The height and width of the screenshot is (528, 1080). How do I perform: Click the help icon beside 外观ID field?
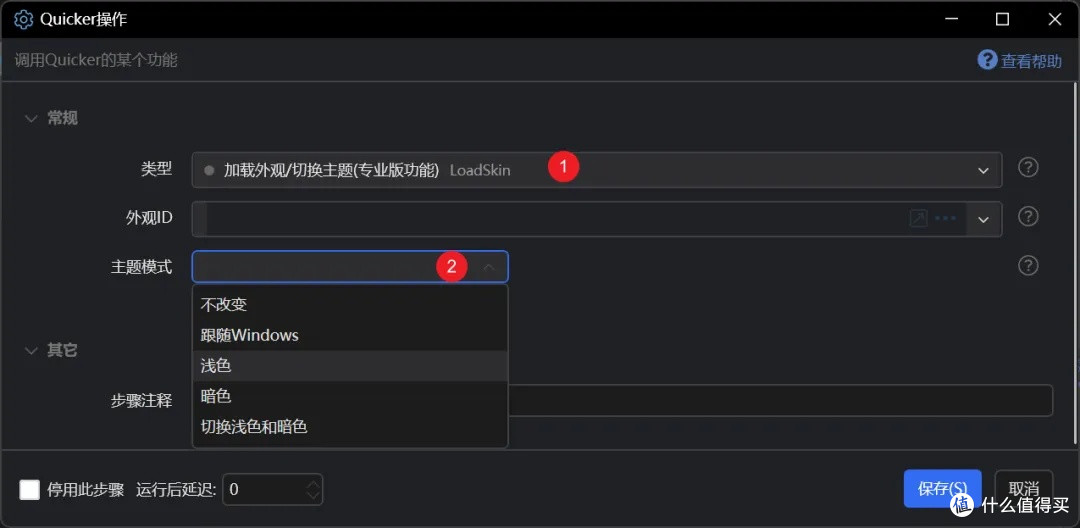(x=1028, y=217)
